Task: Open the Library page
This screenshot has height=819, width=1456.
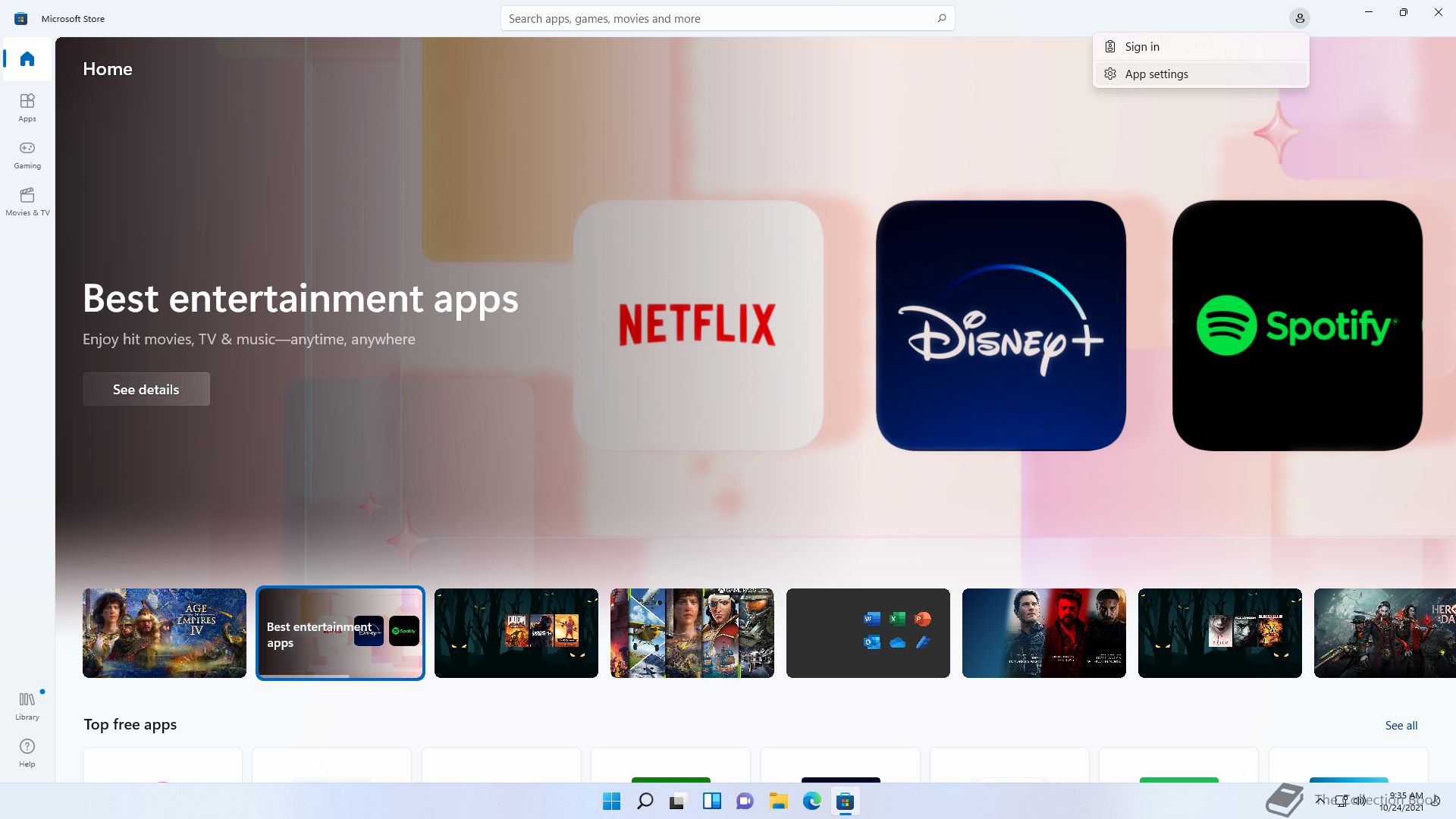Action: pos(27,705)
